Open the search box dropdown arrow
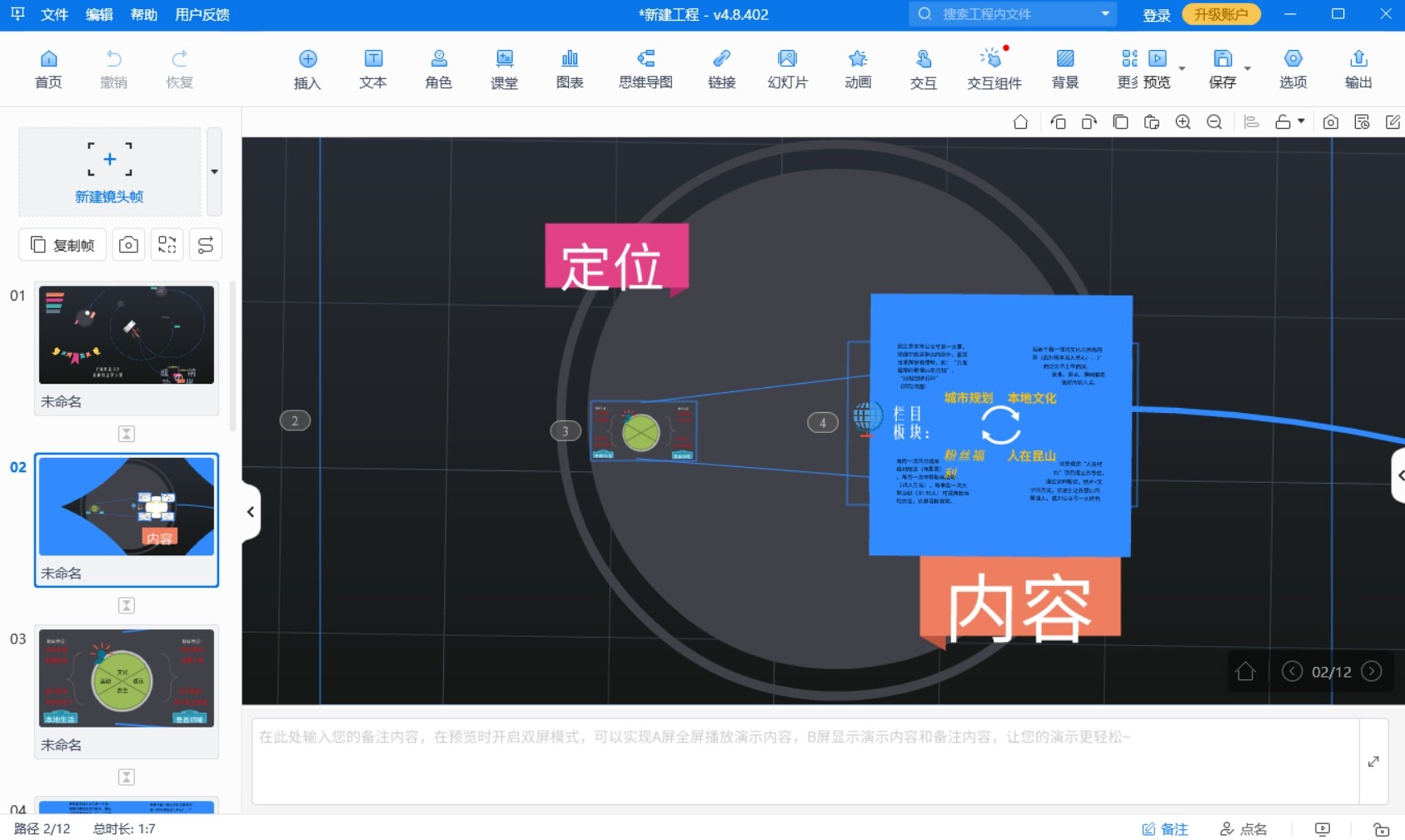This screenshot has height=840, width=1405. pyautogui.click(x=1105, y=14)
